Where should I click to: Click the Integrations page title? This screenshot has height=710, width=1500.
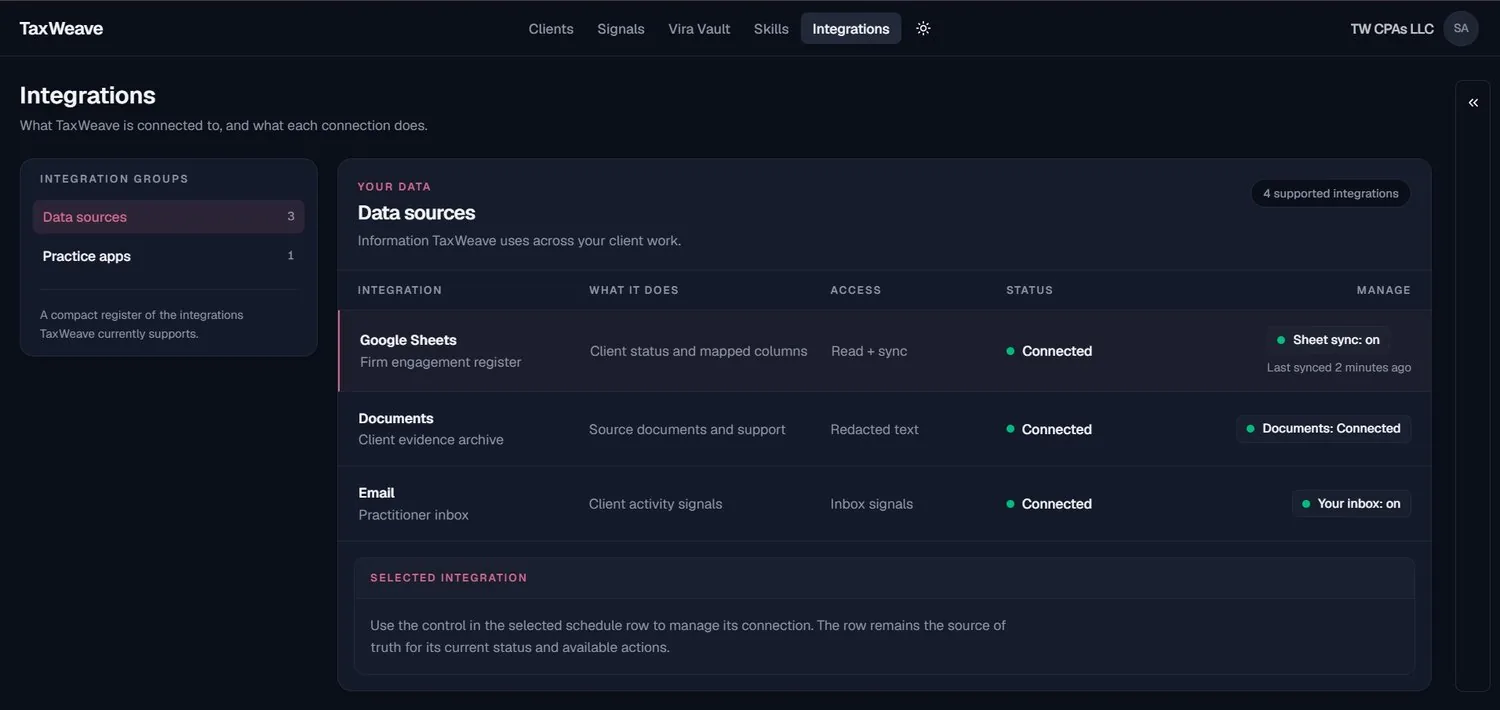pyautogui.click(x=88, y=95)
